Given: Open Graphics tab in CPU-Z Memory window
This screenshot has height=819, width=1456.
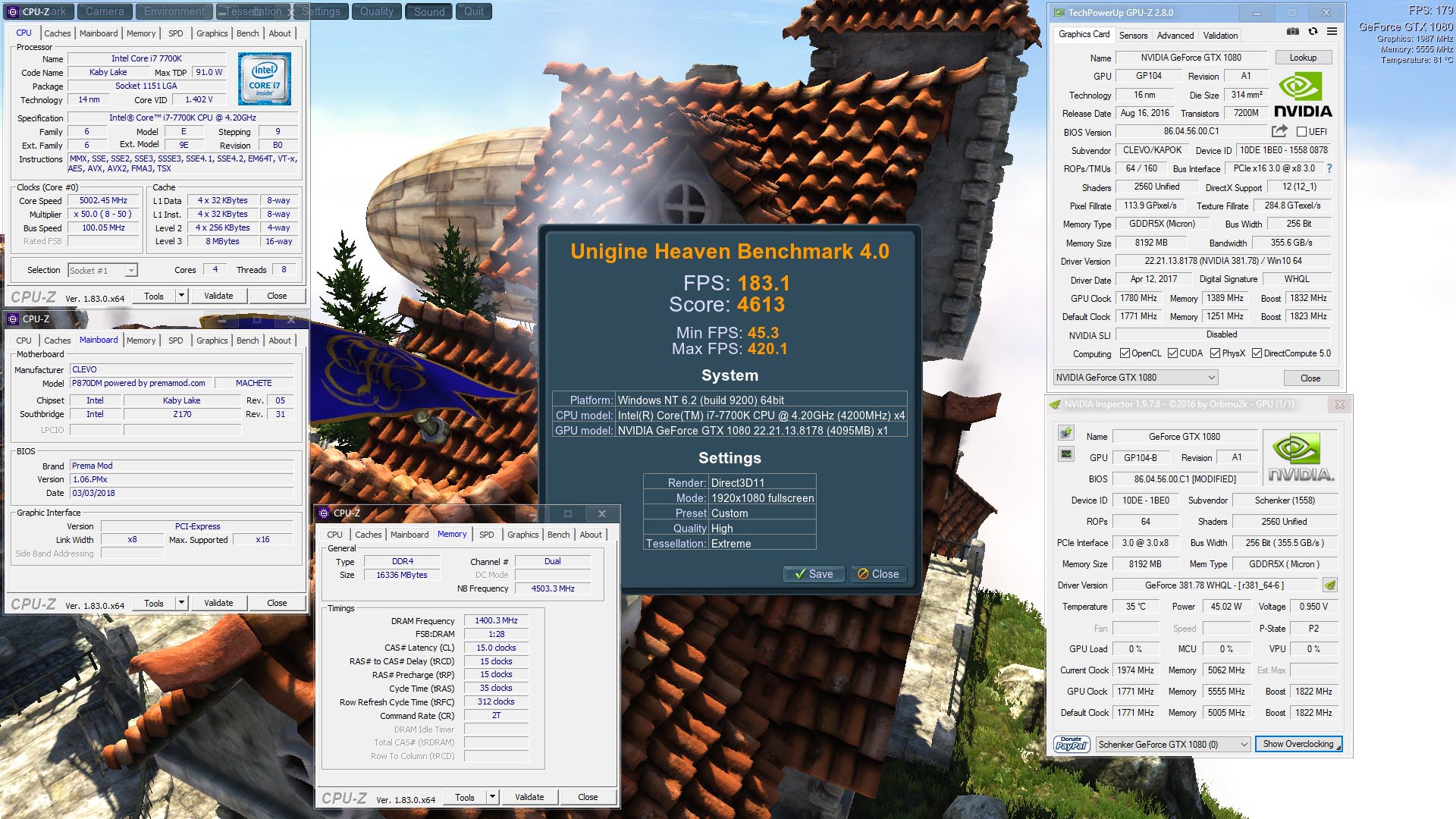Looking at the screenshot, I should (523, 535).
